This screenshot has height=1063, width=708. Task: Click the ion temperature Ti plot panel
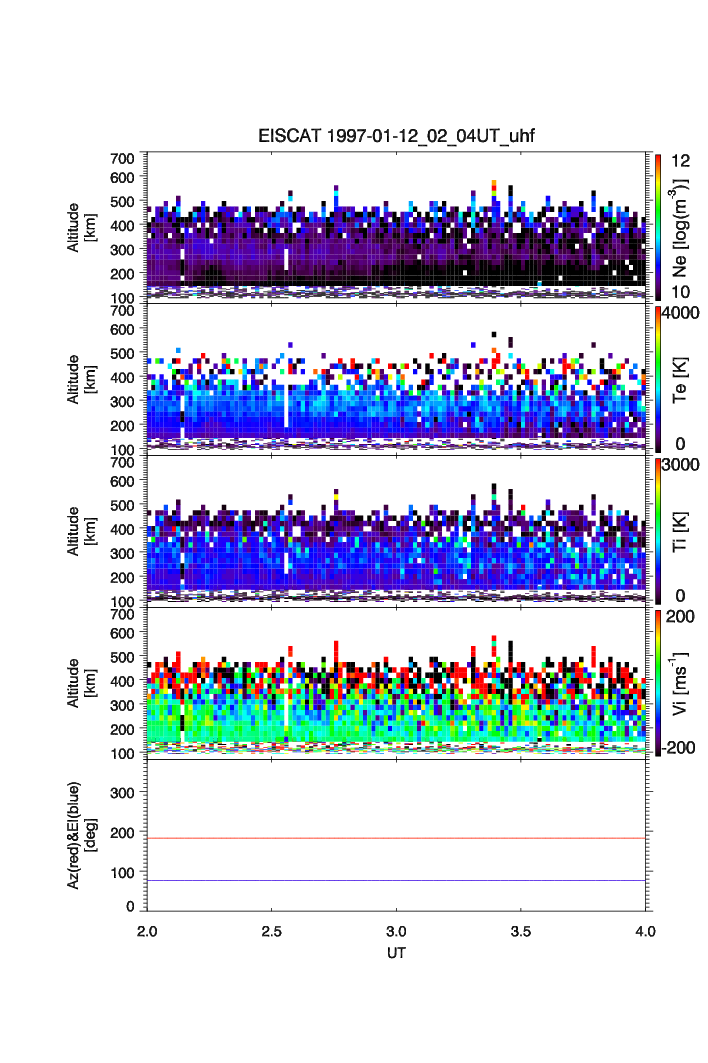(x=396, y=531)
